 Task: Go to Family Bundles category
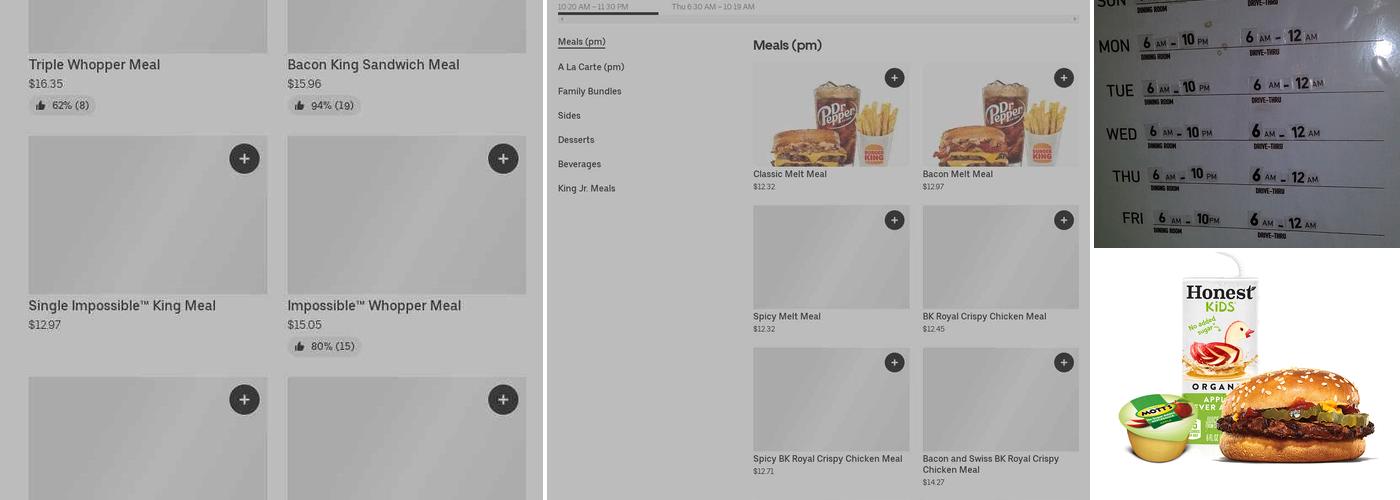(590, 91)
